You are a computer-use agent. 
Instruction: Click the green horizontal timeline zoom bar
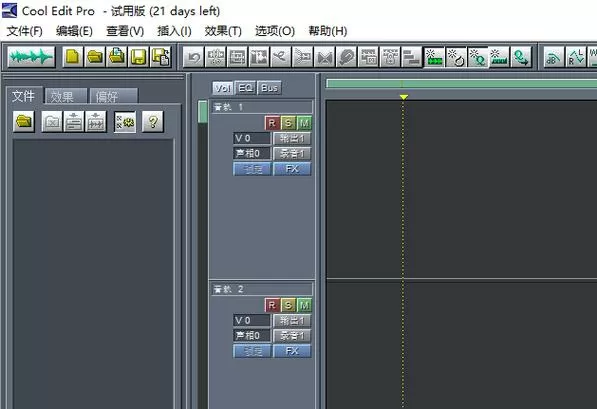[x=461, y=83]
